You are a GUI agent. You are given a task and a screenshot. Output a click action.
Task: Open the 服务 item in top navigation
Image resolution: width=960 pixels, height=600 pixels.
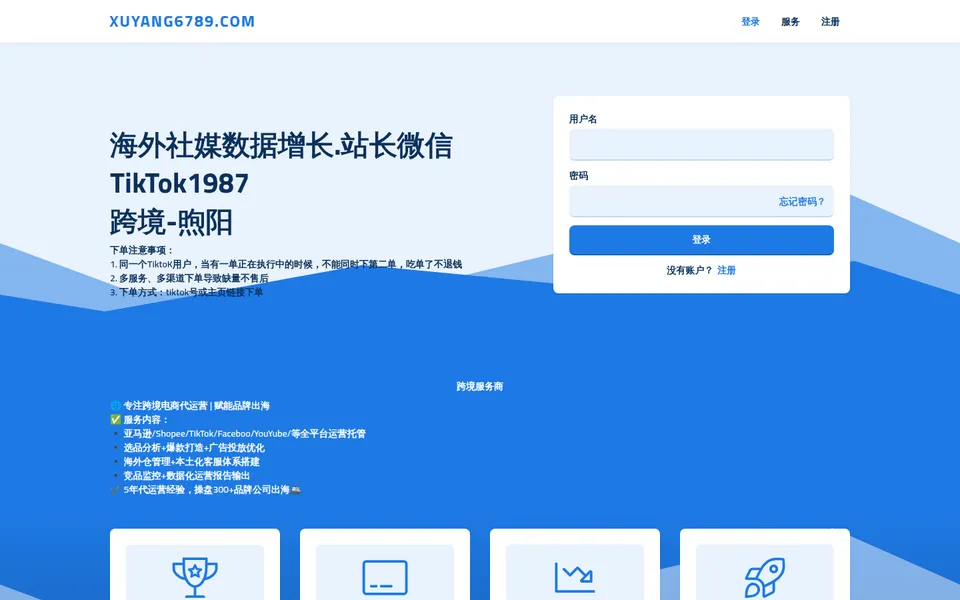click(790, 21)
